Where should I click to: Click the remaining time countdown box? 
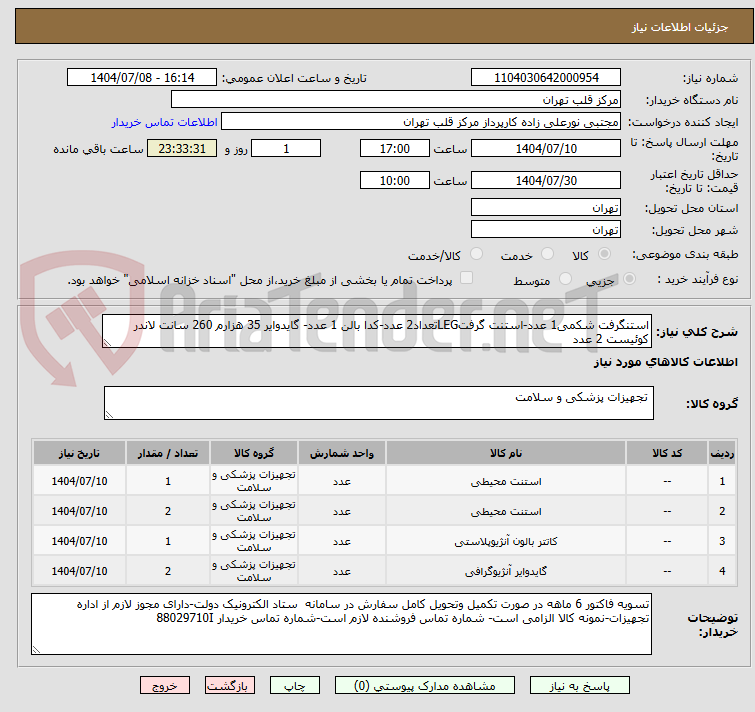(181, 148)
